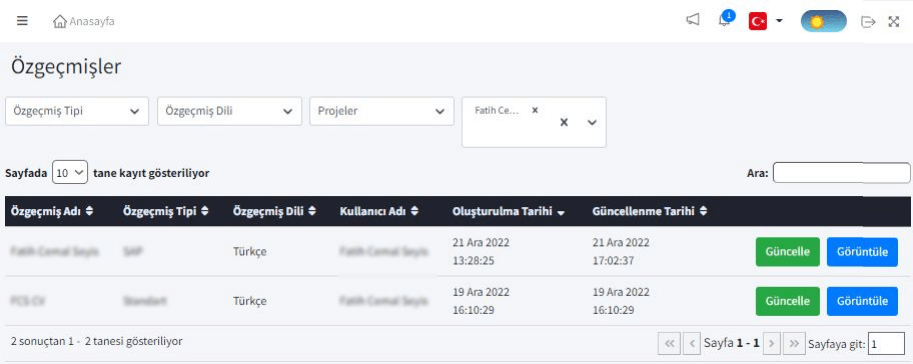Remove the selected user filter tag
Screen dimensions: 913x364
click(535, 109)
